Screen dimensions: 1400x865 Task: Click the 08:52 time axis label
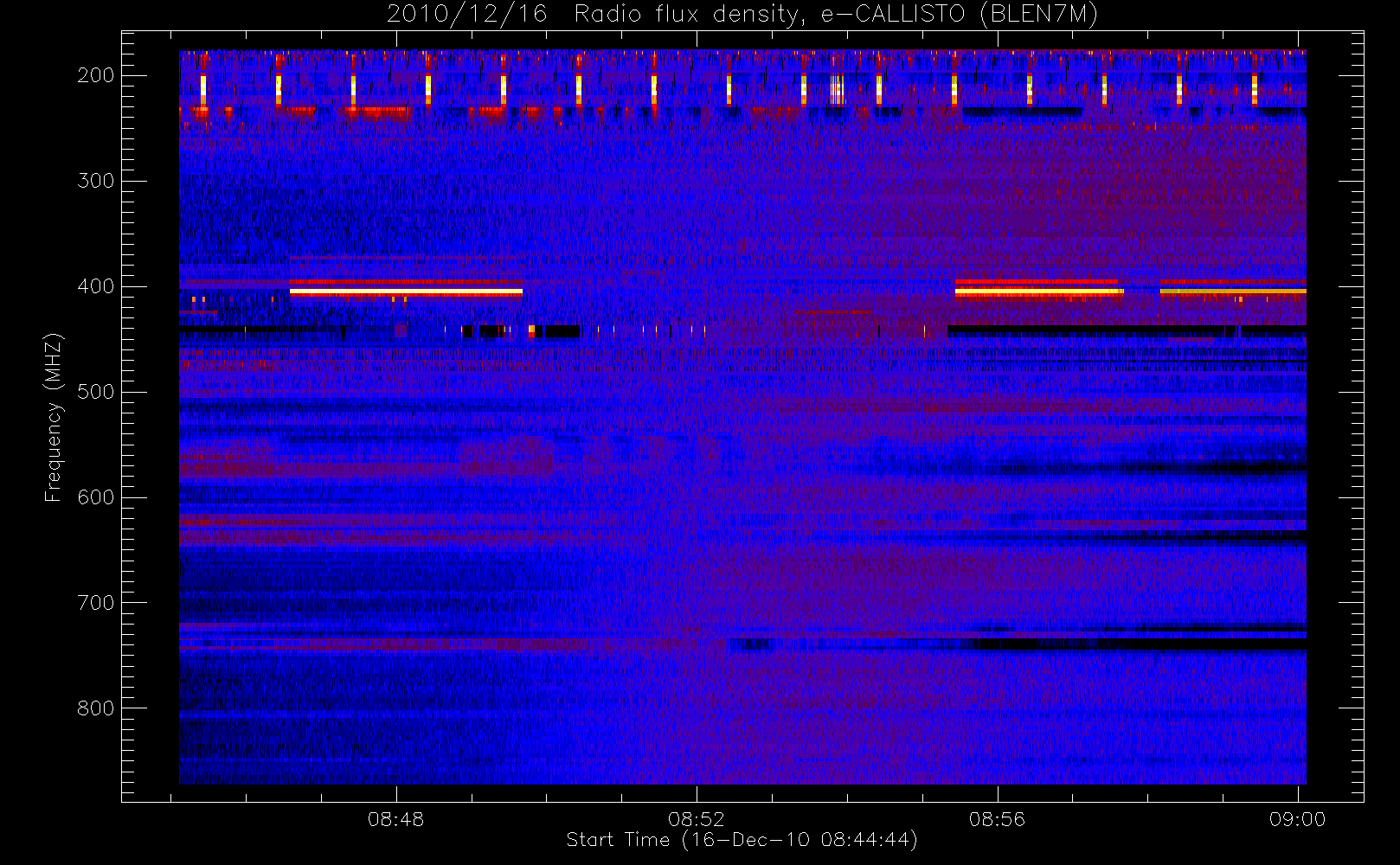pyautogui.click(x=697, y=819)
